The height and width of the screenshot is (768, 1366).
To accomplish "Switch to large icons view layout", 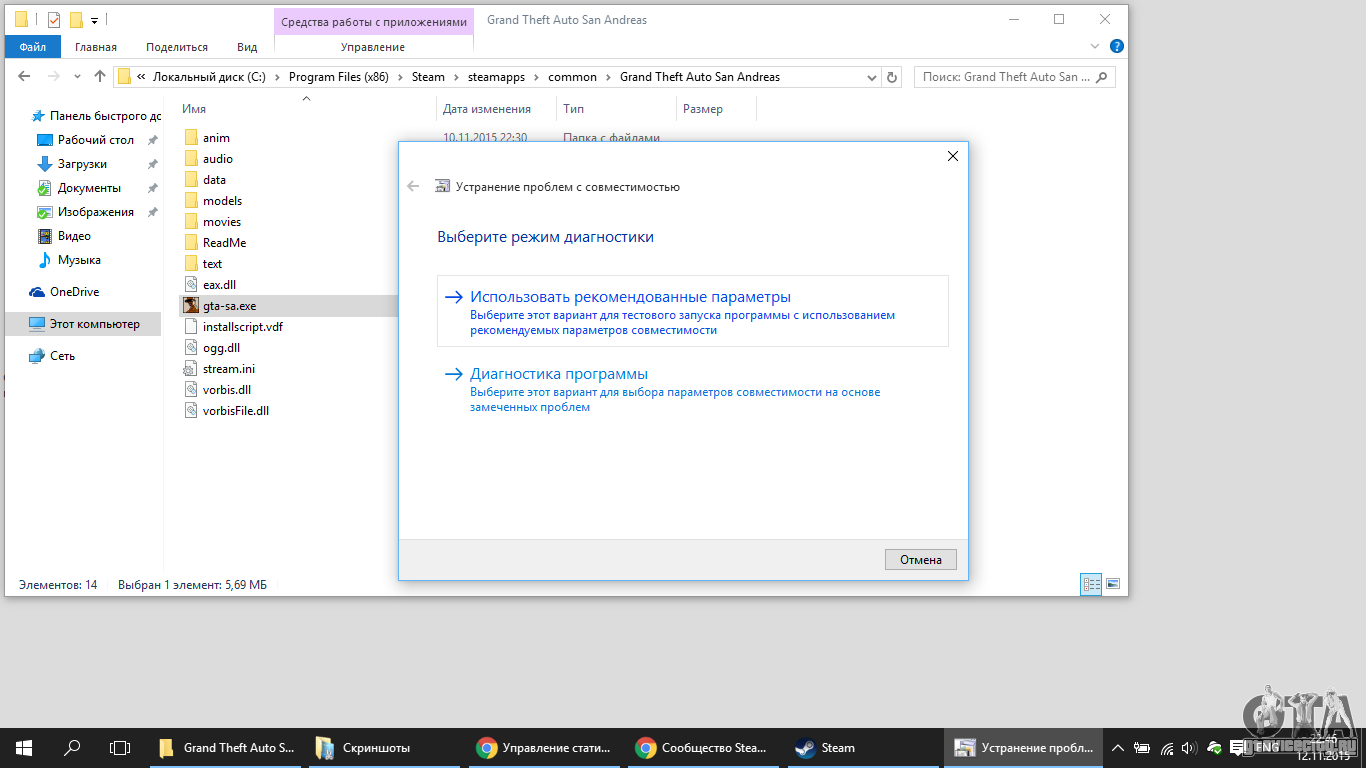I will point(1112,584).
